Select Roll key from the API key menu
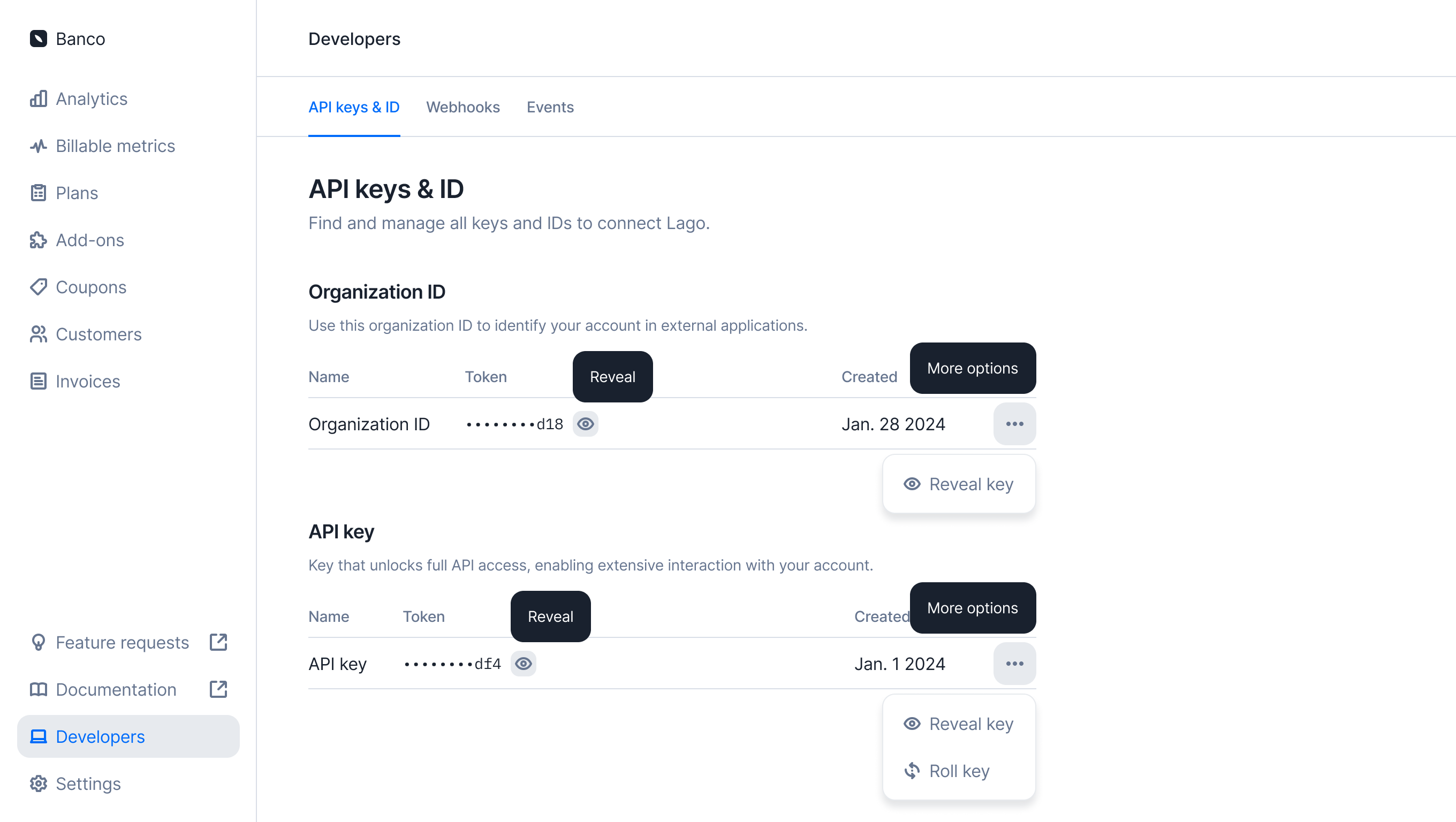Viewport: 1456px width, 822px height. tap(959, 771)
